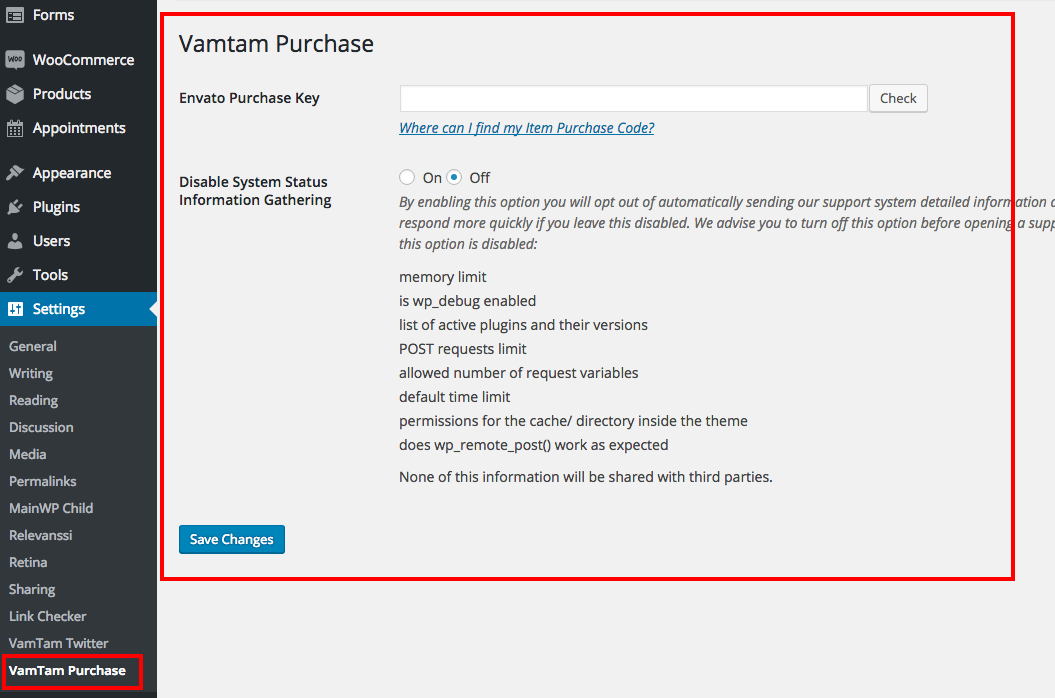
Task: Click the Tools wrench icon
Action: click(x=15, y=275)
